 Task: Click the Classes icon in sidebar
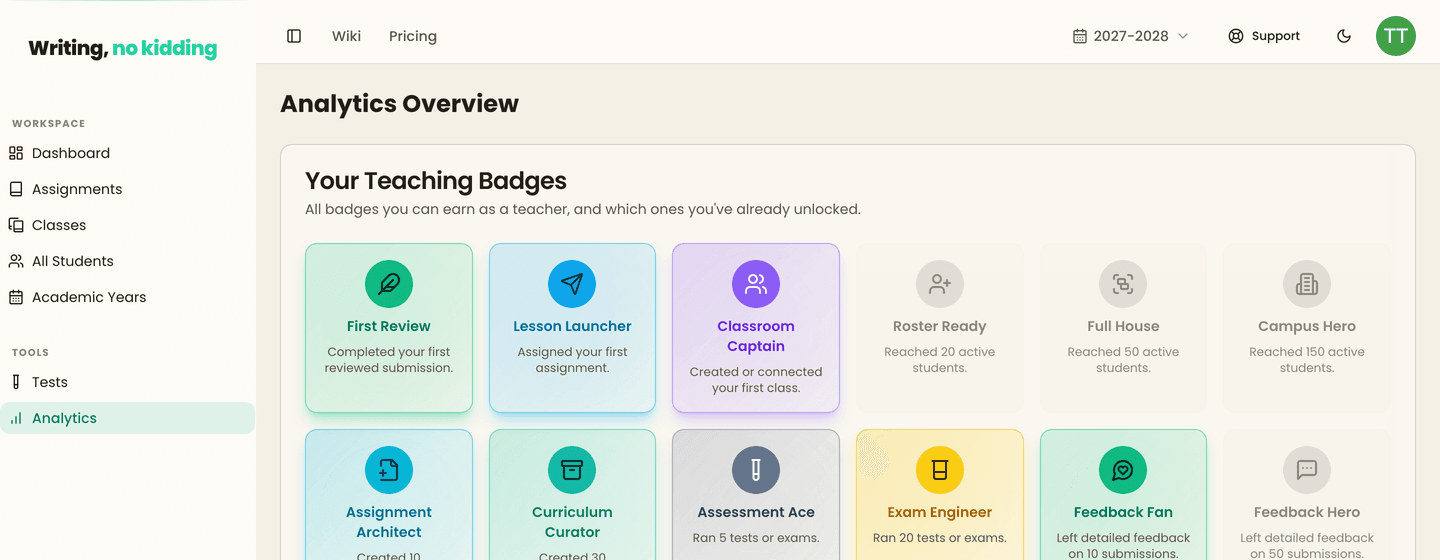tap(16, 225)
